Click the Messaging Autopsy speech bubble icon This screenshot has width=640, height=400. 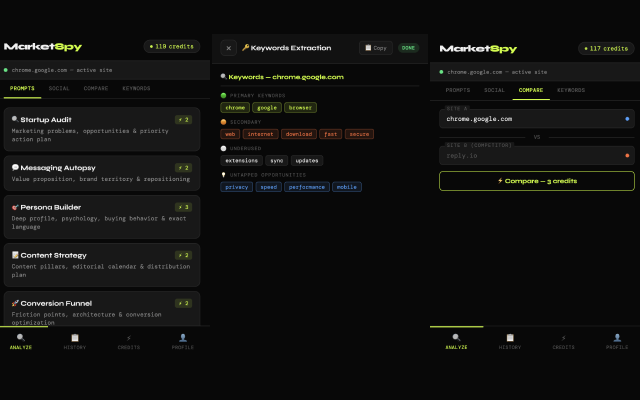click(x=15, y=167)
